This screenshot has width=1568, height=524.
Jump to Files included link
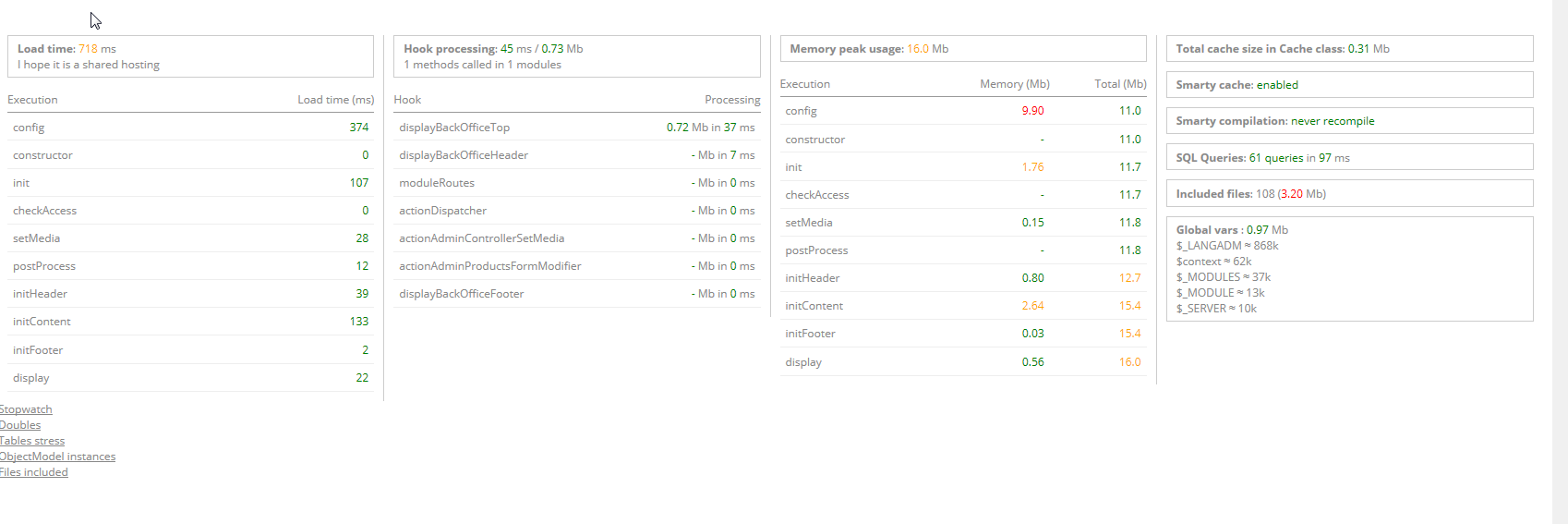34,472
